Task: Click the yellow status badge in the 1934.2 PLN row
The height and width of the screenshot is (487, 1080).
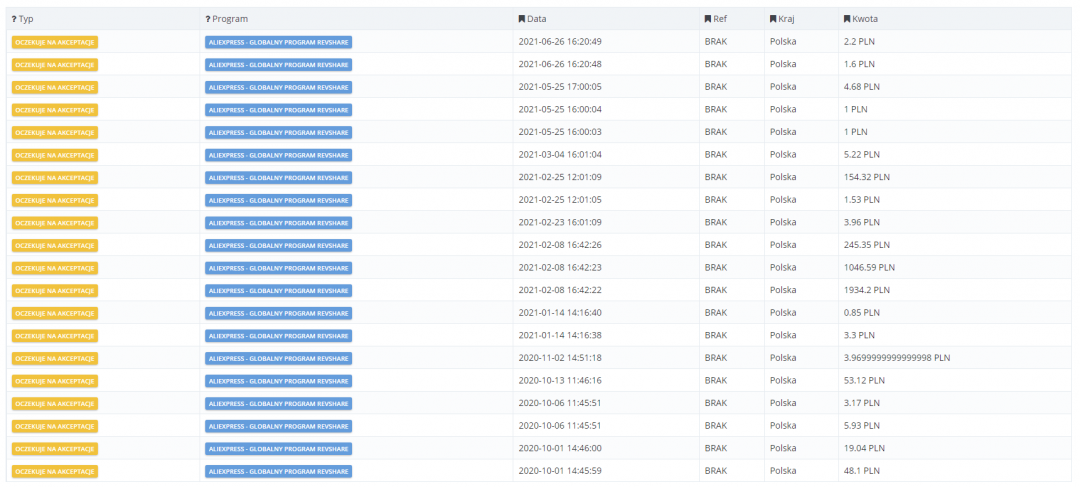Action: 55,290
